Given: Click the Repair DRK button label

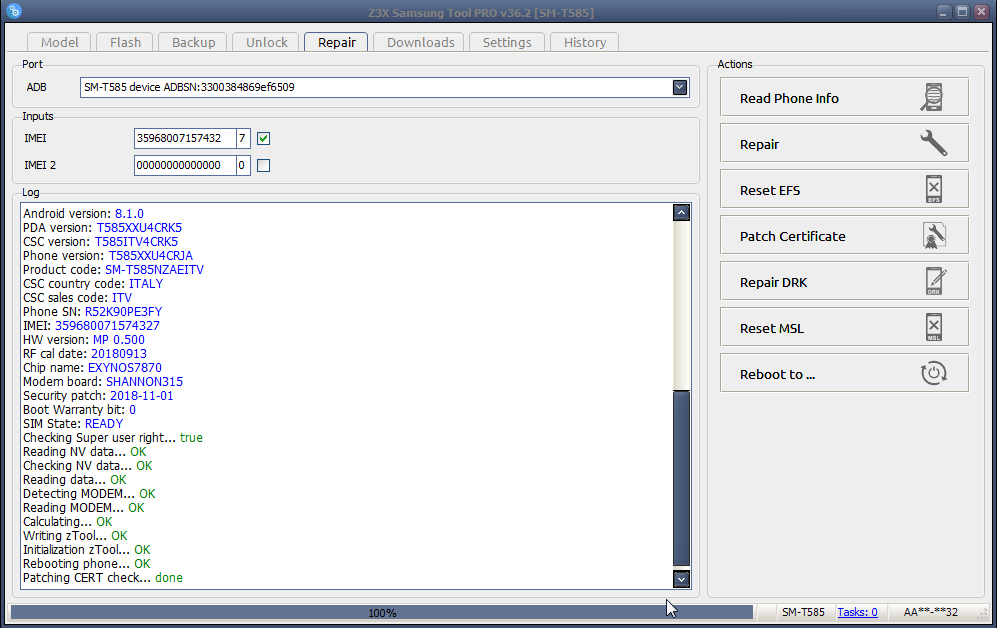Looking at the screenshot, I should [773, 282].
